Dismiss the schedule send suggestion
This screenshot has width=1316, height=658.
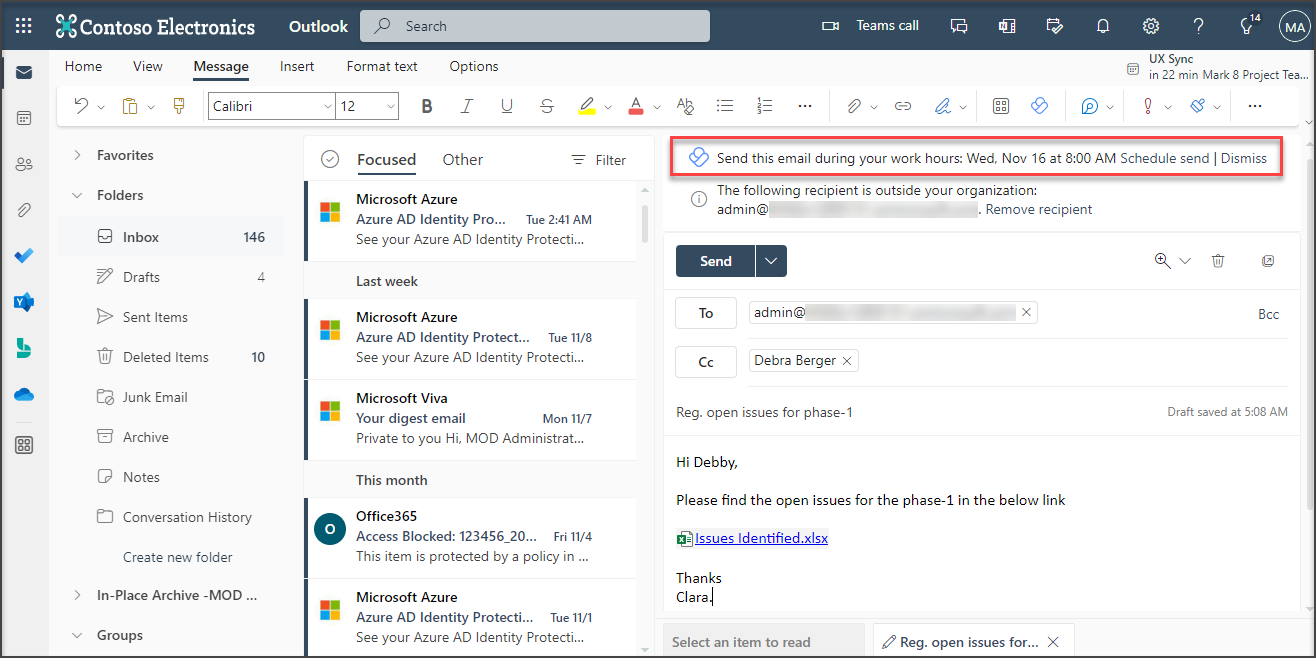(1244, 157)
